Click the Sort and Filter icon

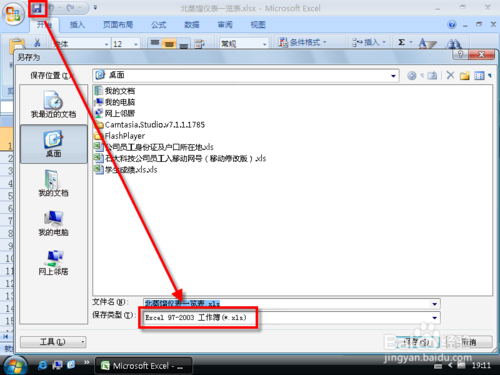(x=427, y=43)
